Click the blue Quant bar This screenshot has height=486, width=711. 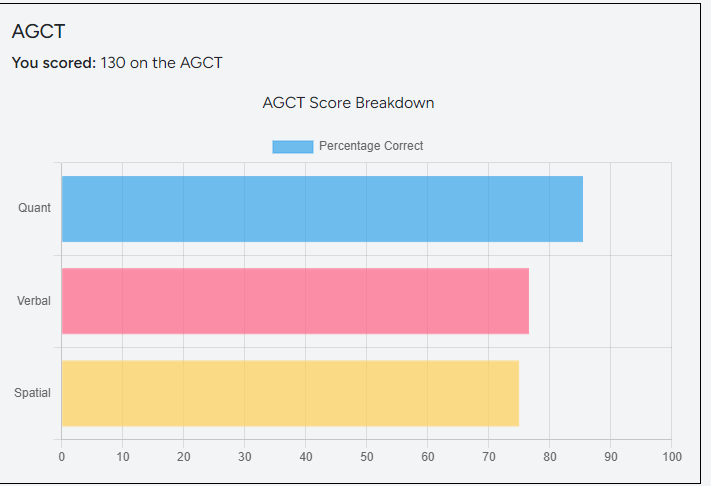(x=322, y=209)
